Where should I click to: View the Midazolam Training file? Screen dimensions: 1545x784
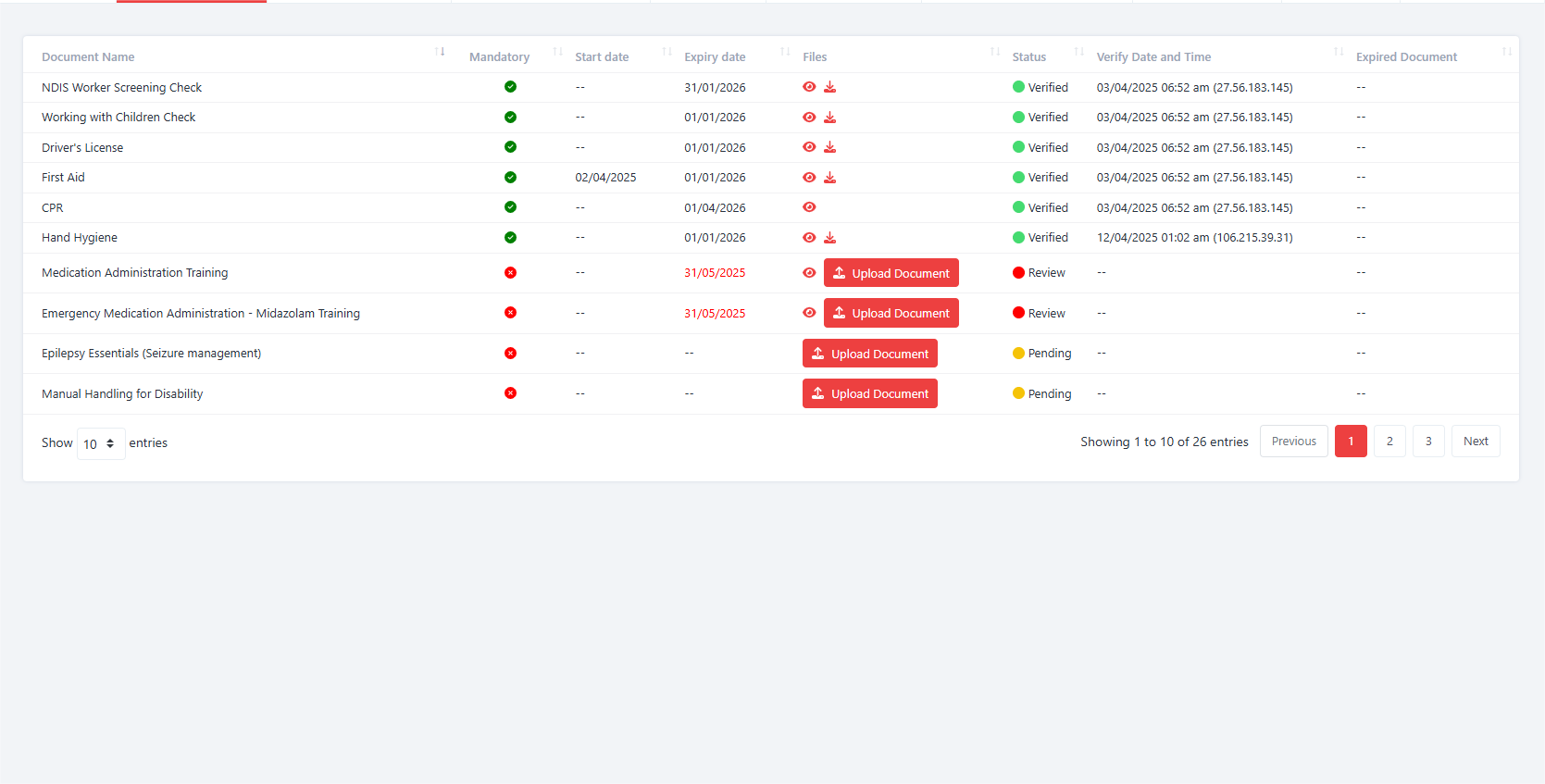tap(809, 313)
